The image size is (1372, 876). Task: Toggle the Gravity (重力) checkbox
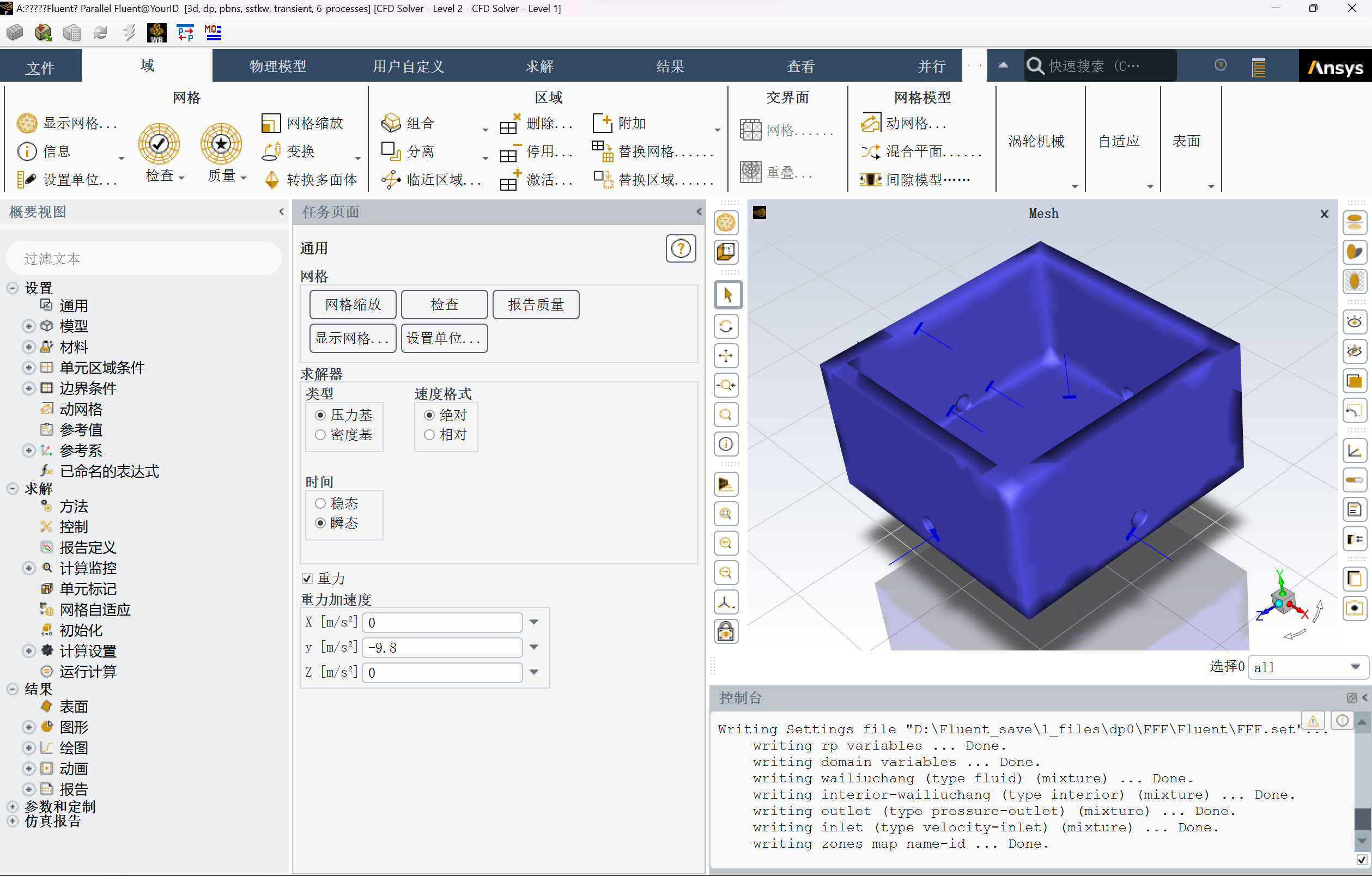pos(307,579)
